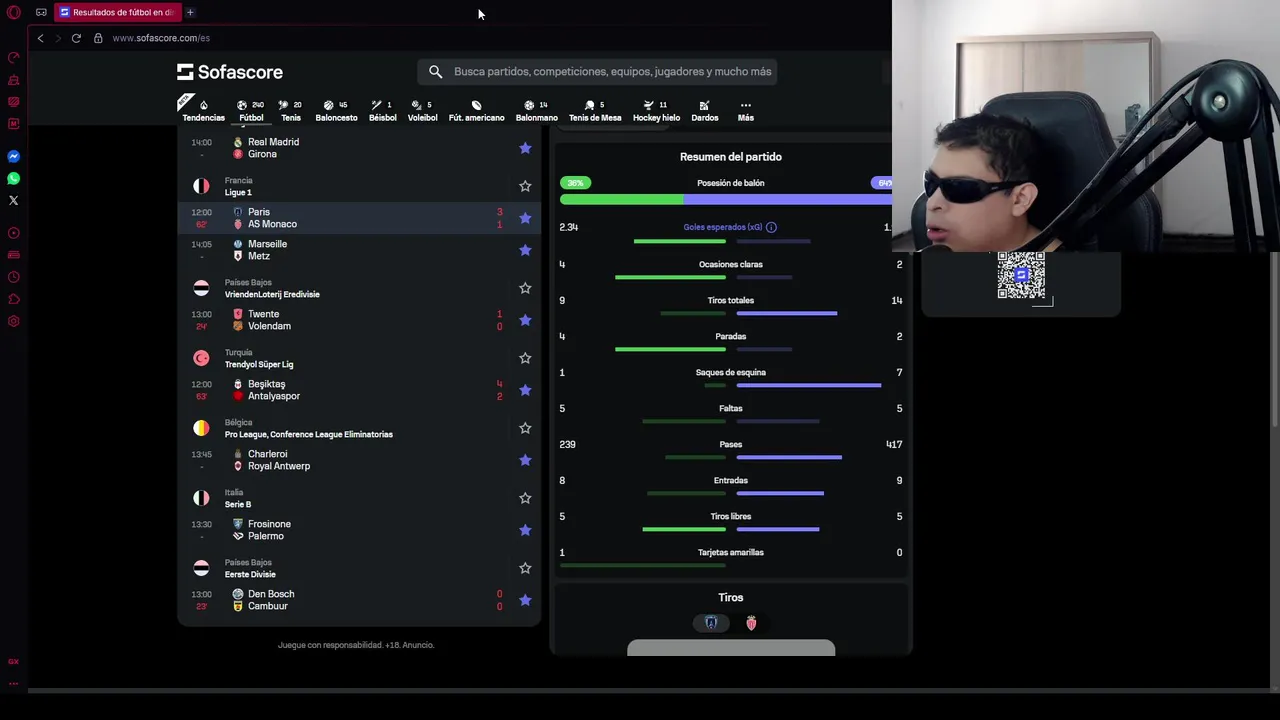Open the Turkey flag league icon
1280x720 pixels.
tap(201, 358)
